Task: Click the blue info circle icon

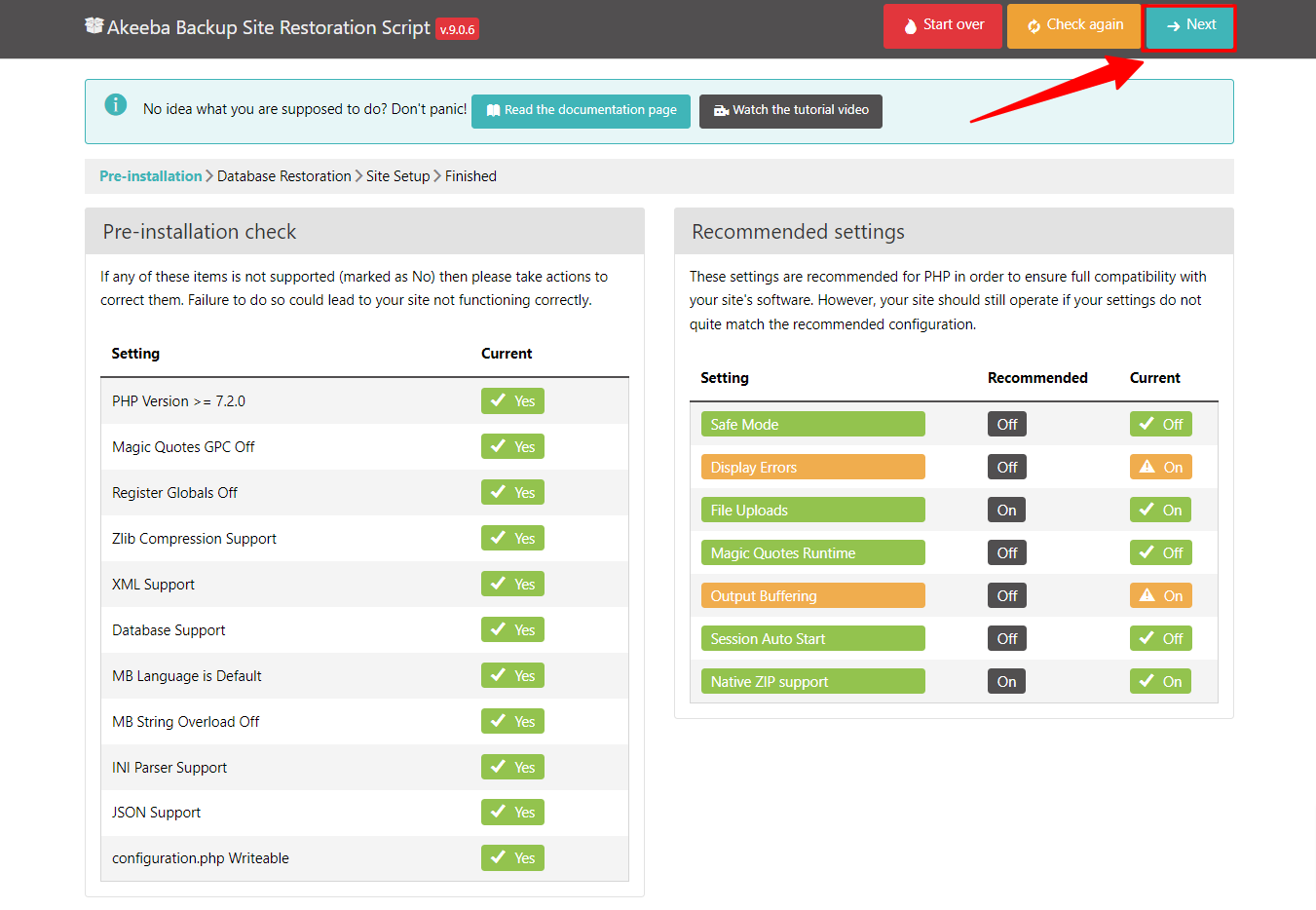Action: pyautogui.click(x=116, y=104)
